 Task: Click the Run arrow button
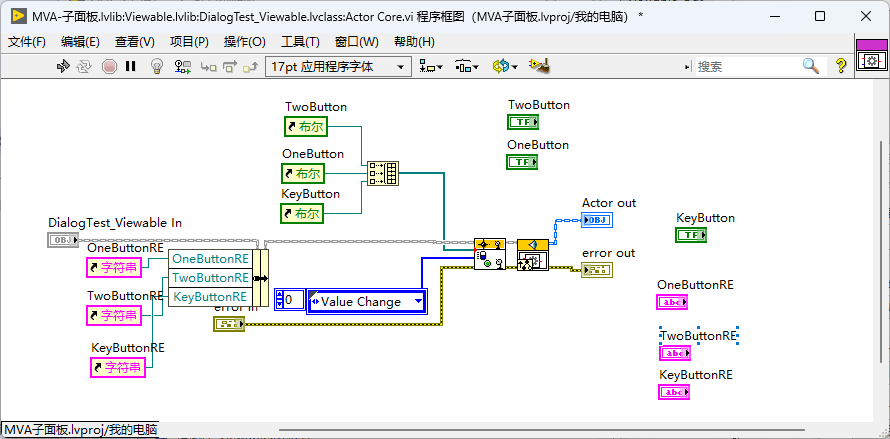[x=62, y=66]
